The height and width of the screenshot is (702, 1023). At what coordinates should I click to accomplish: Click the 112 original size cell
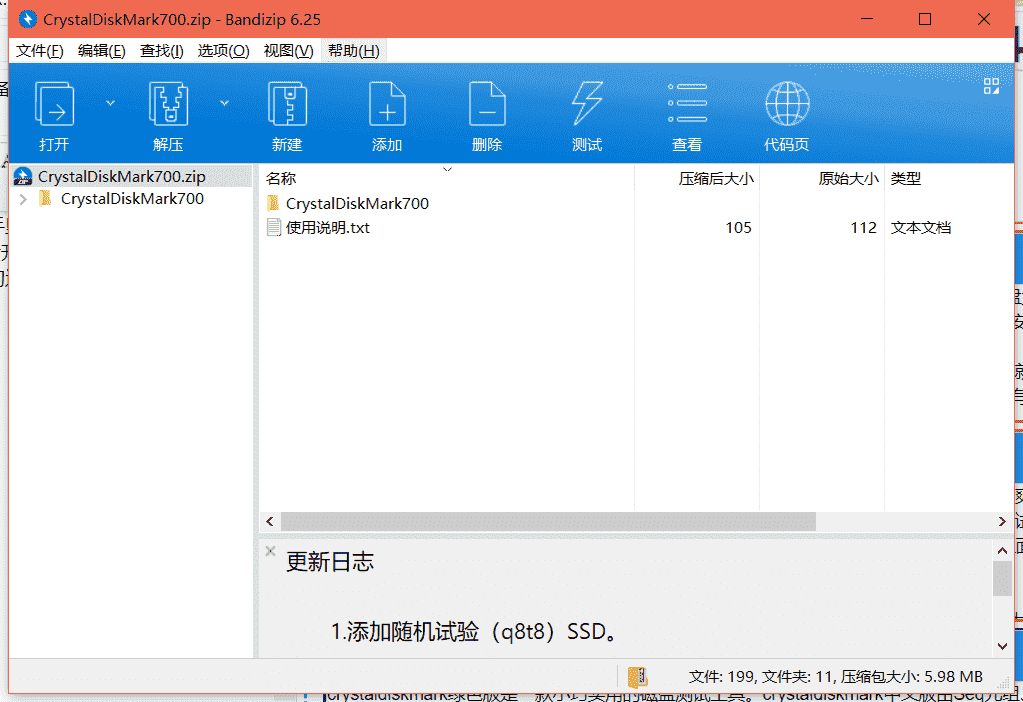863,228
